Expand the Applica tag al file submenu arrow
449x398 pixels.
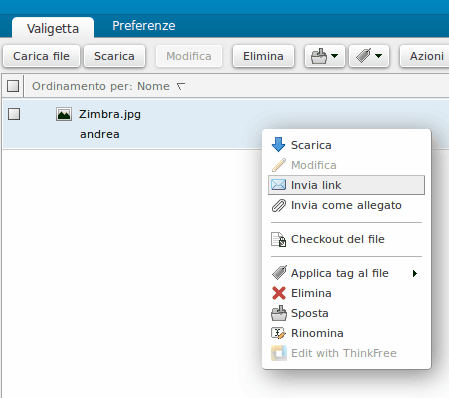pos(415,273)
